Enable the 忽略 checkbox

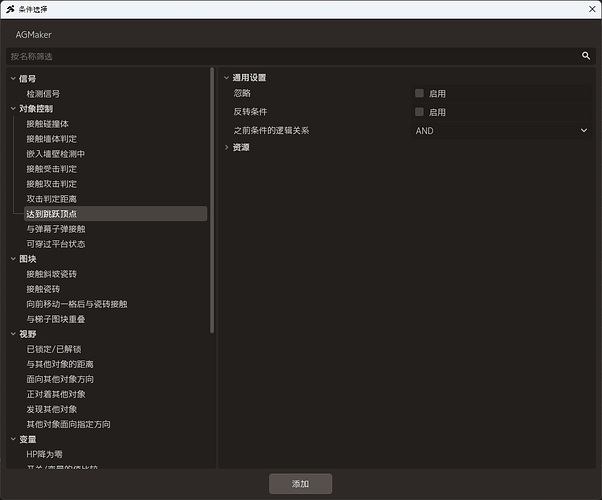pyautogui.click(x=419, y=93)
